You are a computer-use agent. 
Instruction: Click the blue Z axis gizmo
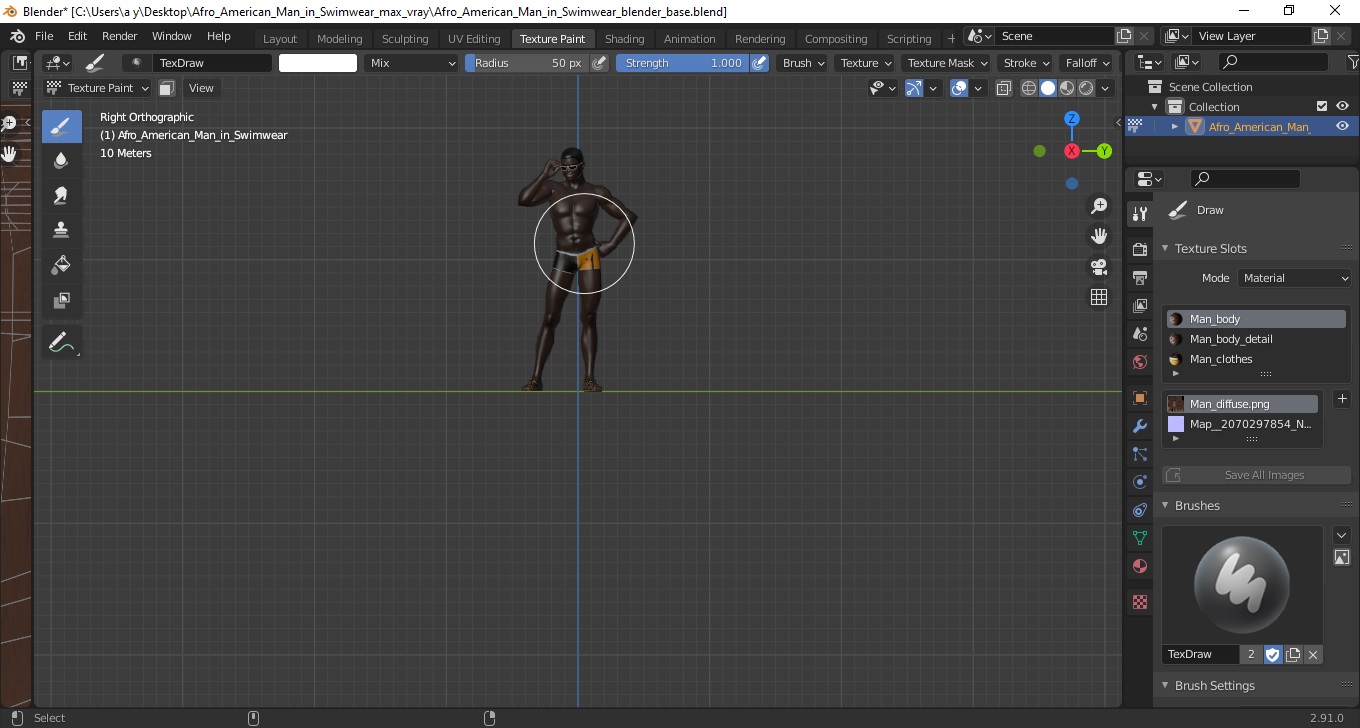[1071, 118]
